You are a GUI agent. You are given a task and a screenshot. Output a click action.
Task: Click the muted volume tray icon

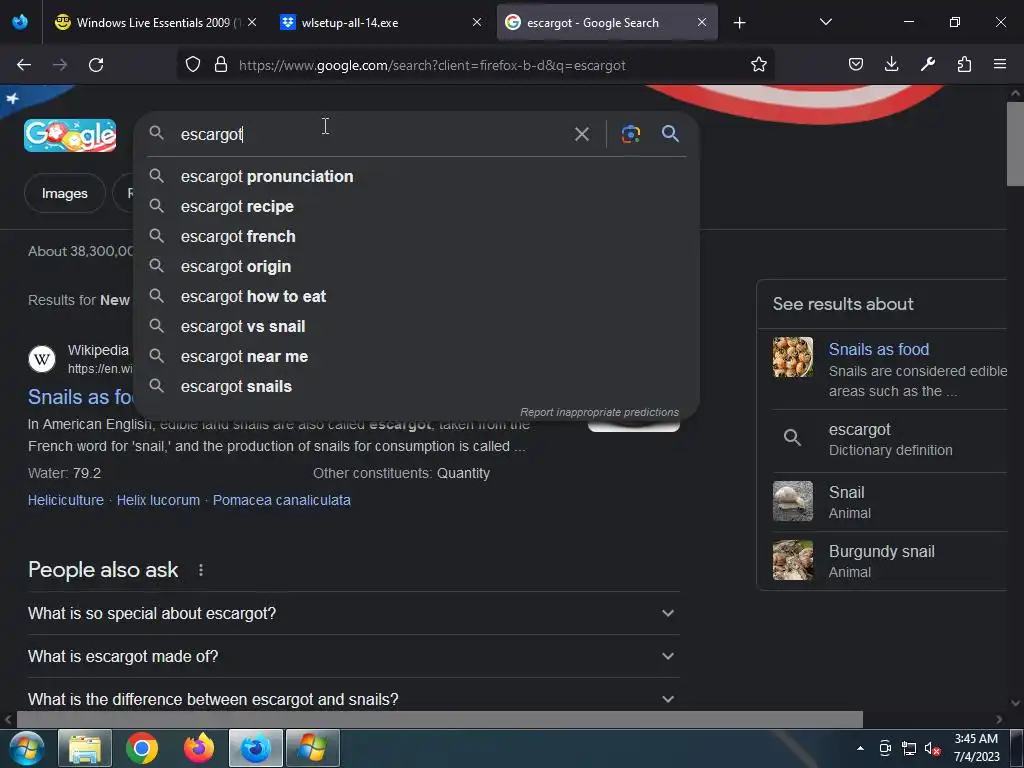pos(932,748)
